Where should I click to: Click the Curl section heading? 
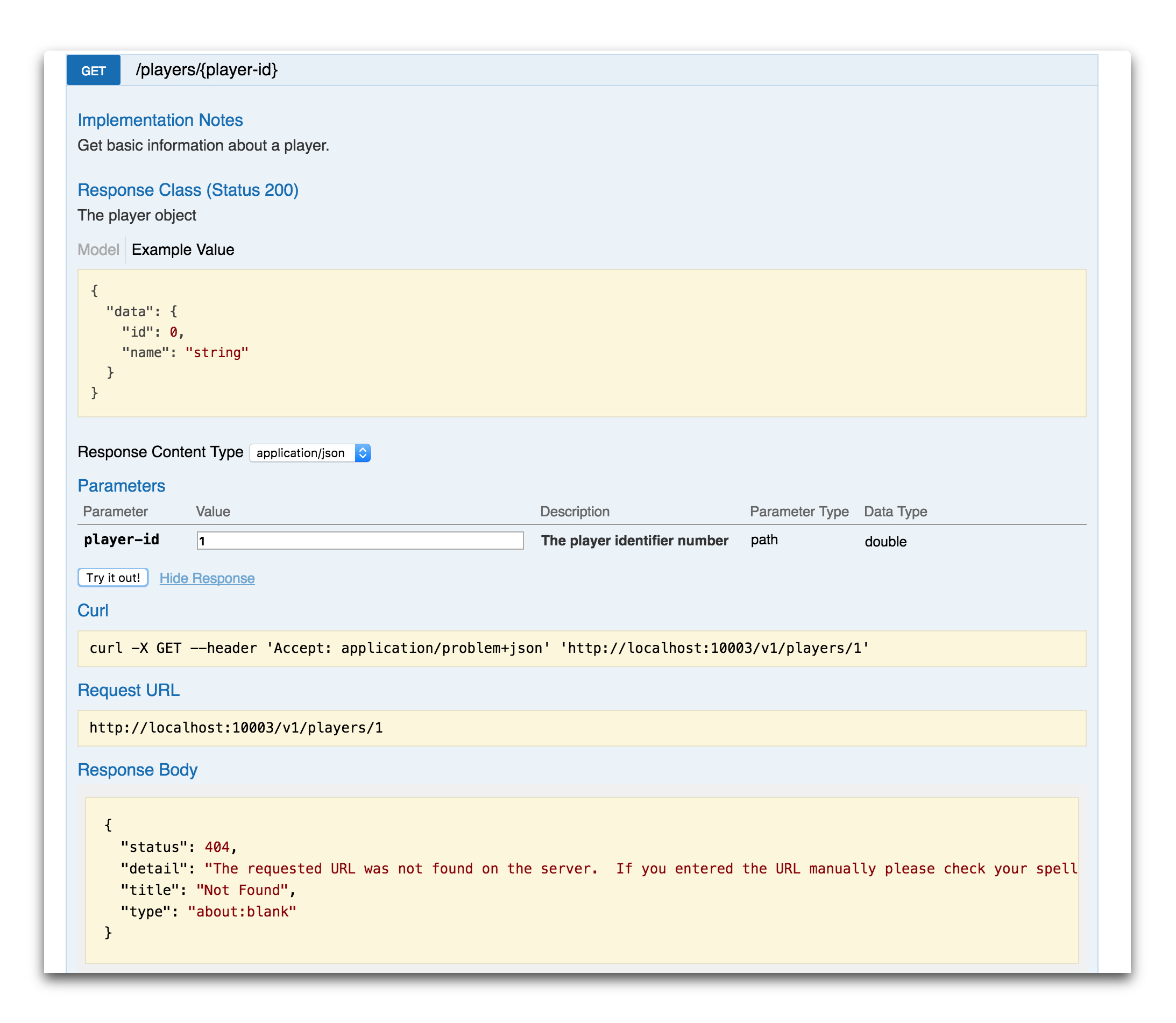93,610
